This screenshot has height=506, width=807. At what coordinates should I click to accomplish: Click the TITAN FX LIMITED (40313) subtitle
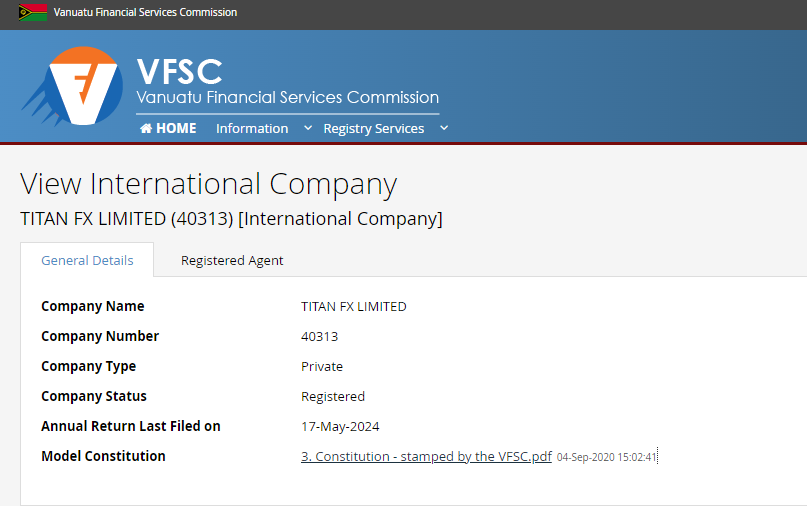coord(231,219)
